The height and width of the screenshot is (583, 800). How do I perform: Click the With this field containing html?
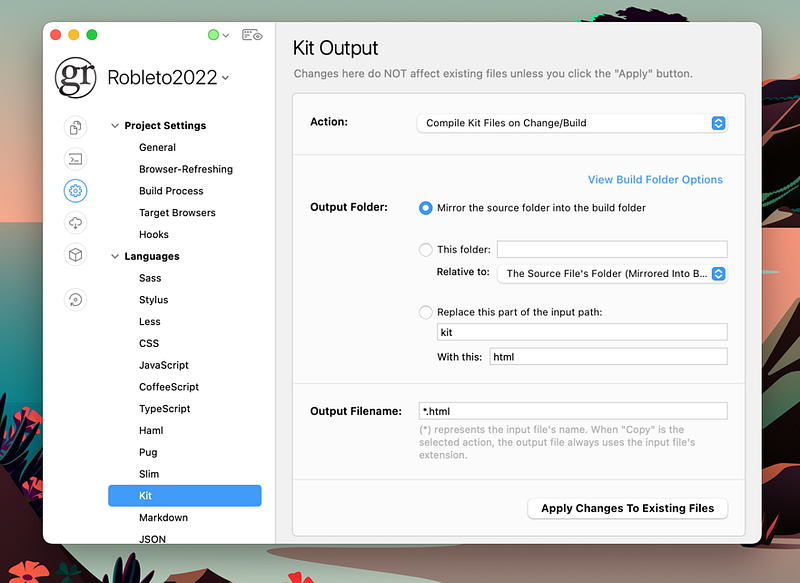click(x=609, y=357)
